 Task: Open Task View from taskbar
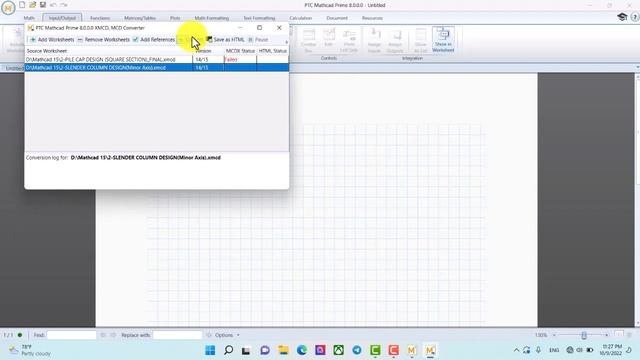coord(246,350)
